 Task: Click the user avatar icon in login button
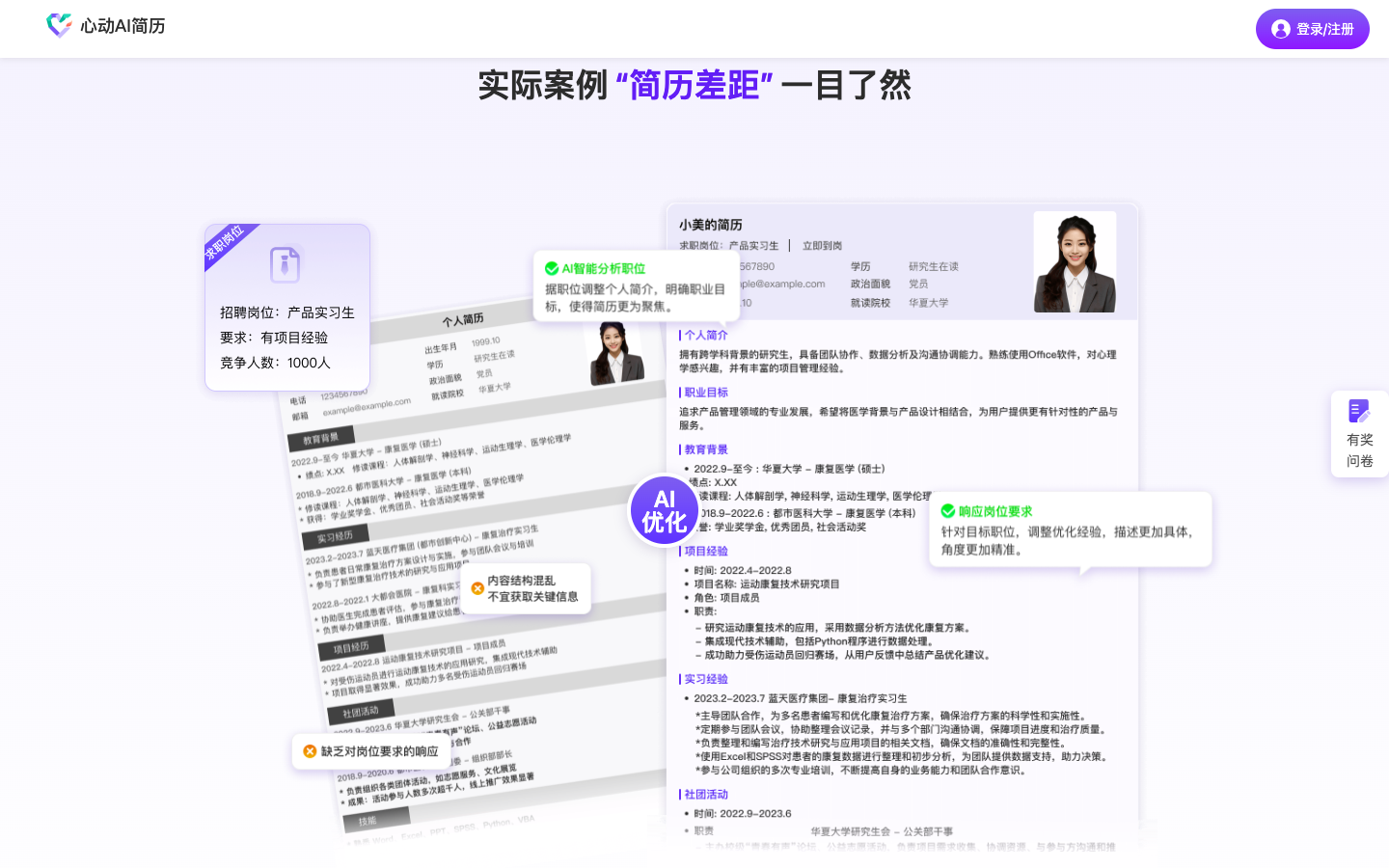pos(1281,29)
